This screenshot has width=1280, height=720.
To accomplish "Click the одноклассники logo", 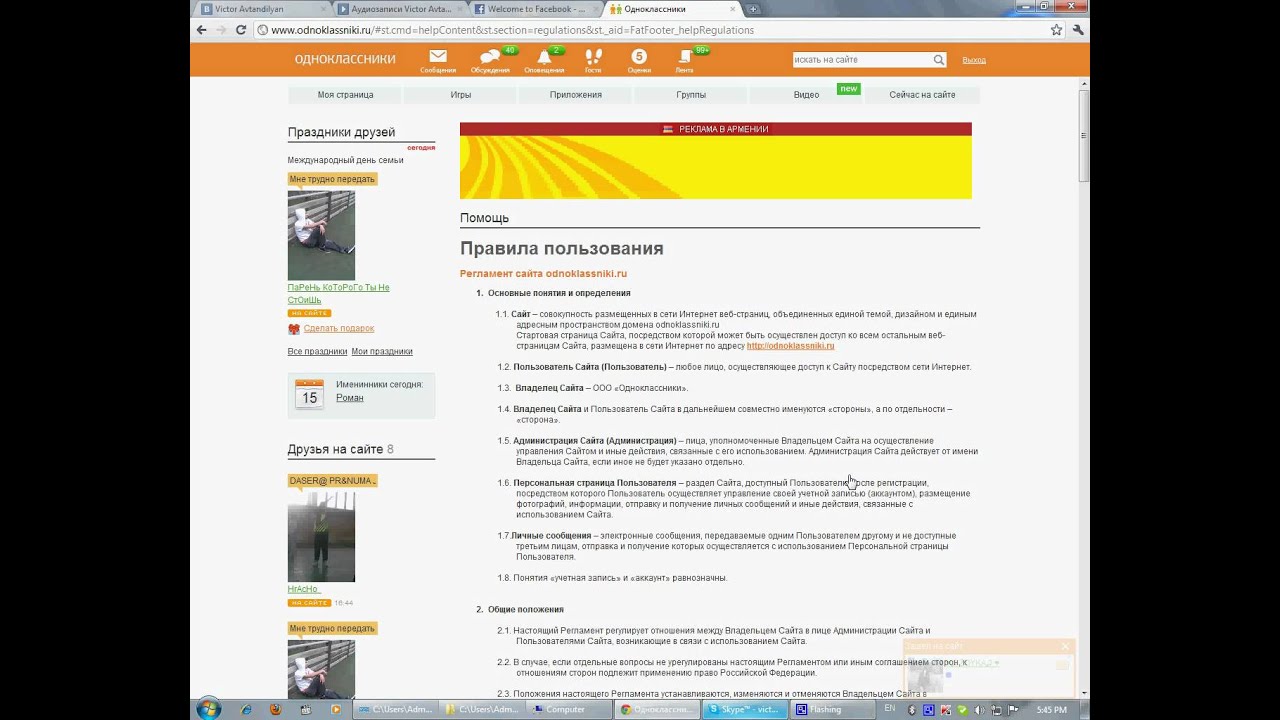I will click(345, 59).
